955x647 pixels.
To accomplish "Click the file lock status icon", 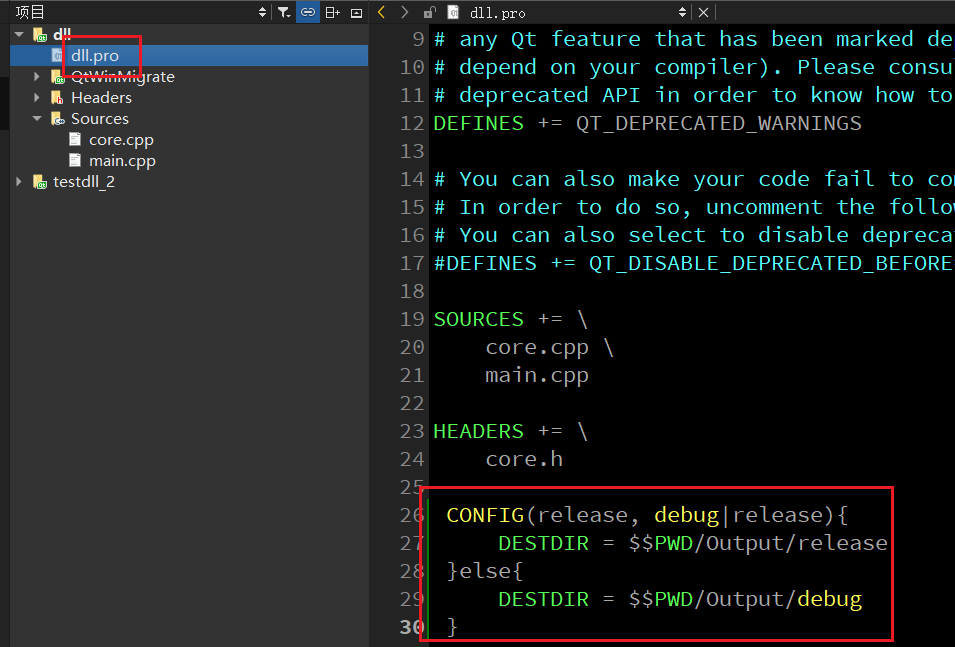I will click(x=429, y=12).
